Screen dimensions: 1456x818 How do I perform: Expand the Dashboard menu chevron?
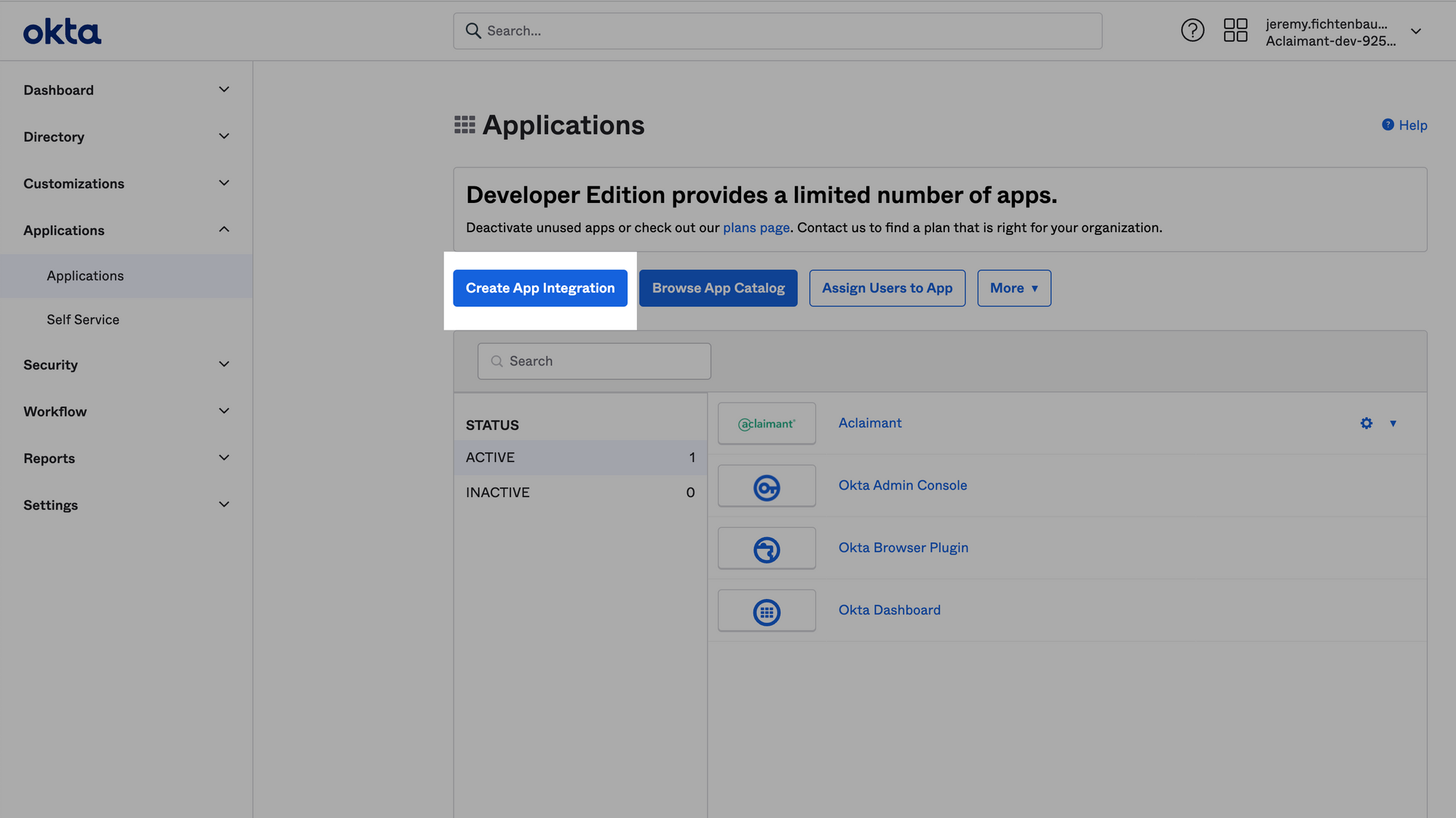tap(224, 90)
